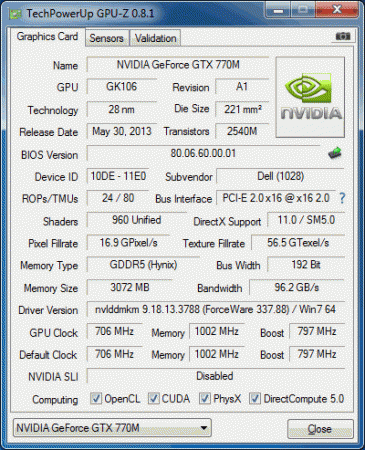Screen dimensions: 365x450
Task: Select the Graphics Card tab
Action: (x=47, y=36)
